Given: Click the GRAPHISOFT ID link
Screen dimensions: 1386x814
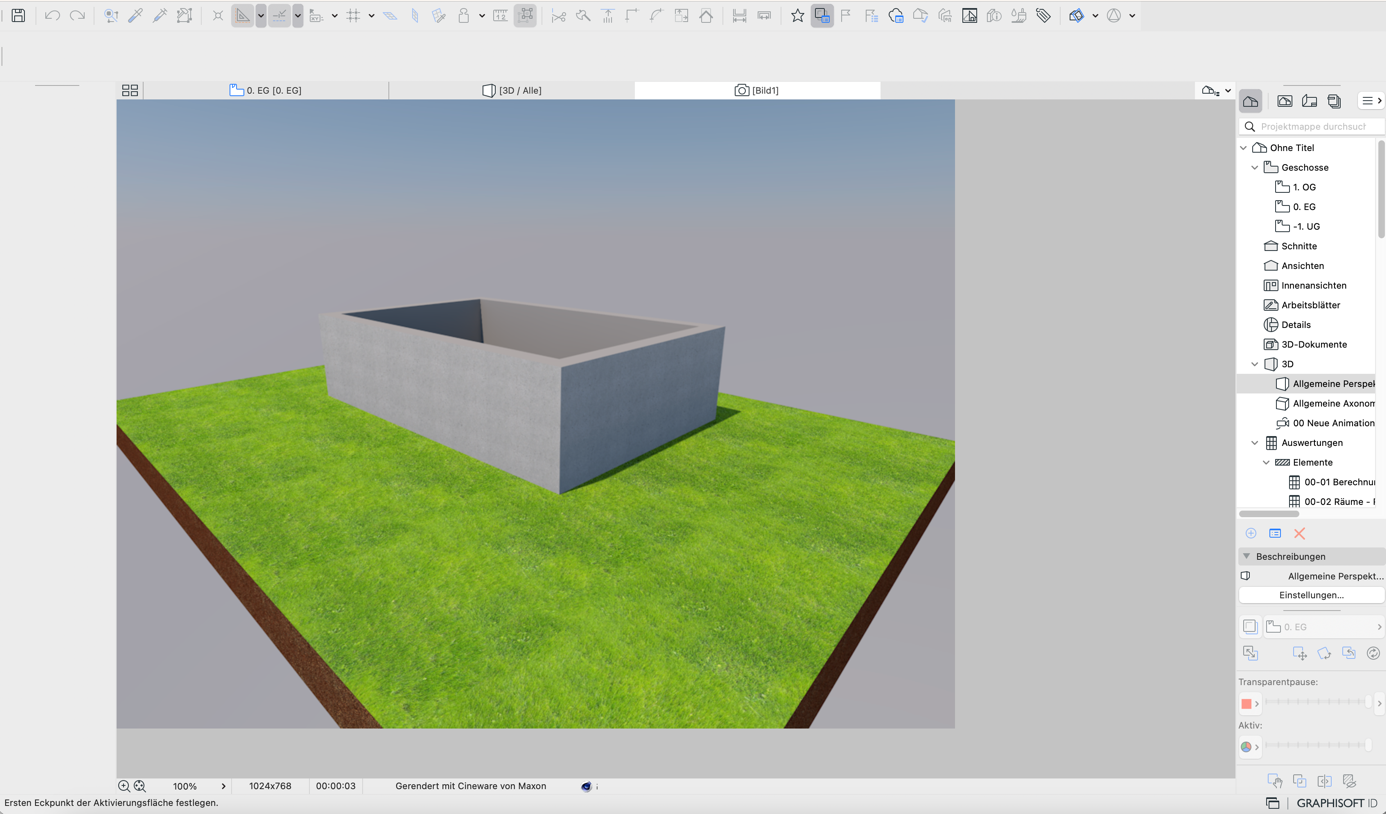Looking at the screenshot, I should point(1337,804).
